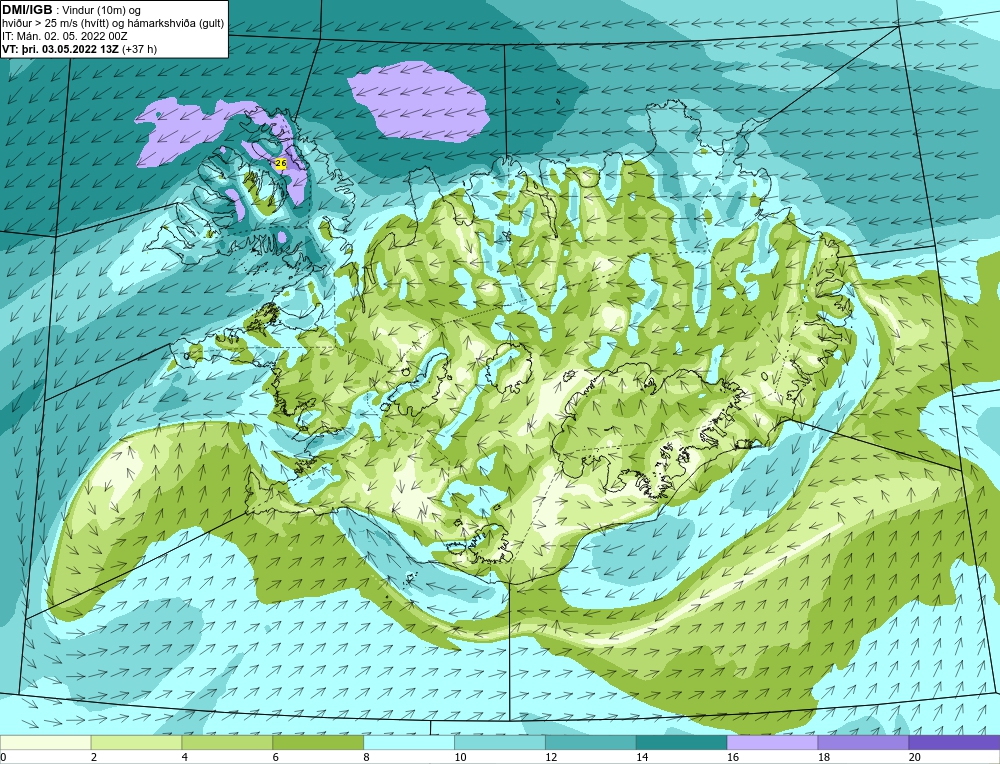Click the legend value 20 label
Image resolution: width=1000 pixels, height=764 pixels.
click(x=914, y=757)
